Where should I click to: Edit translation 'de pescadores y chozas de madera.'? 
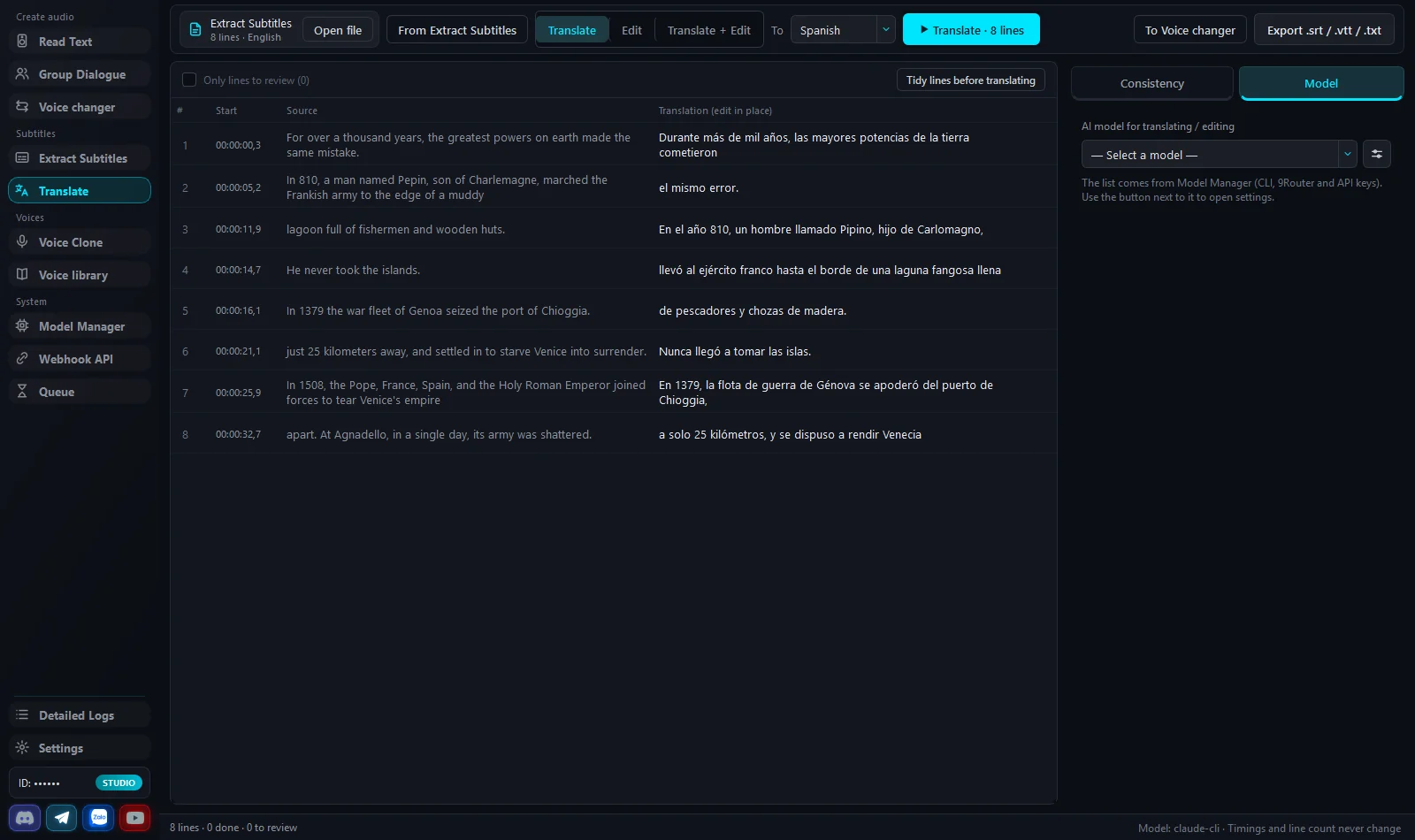[x=753, y=311]
